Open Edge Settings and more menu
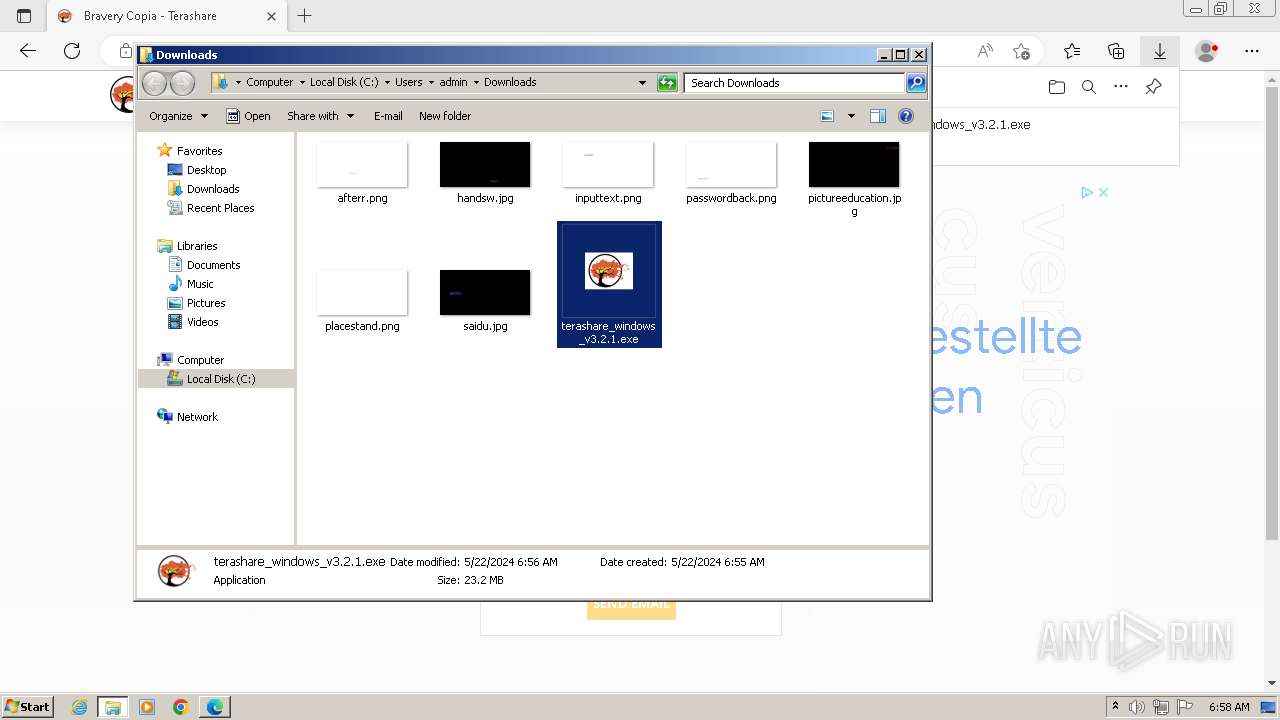 point(1252,51)
